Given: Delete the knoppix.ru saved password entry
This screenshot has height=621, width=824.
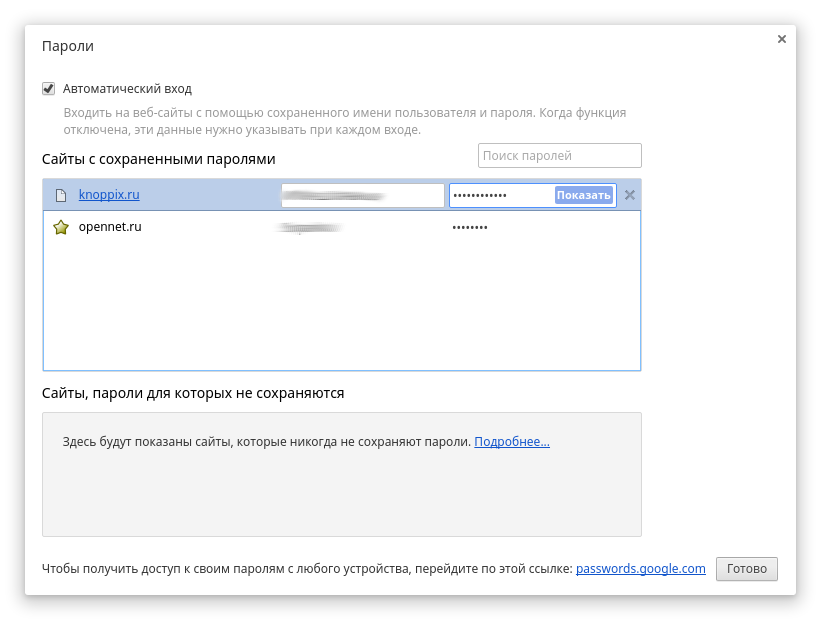Looking at the screenshot, I should tap(630, 195).
